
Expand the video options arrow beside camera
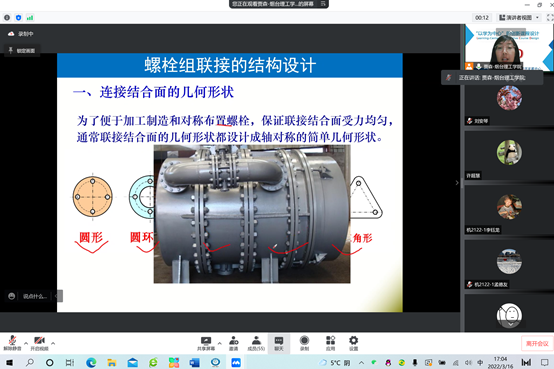click(53, 343)
